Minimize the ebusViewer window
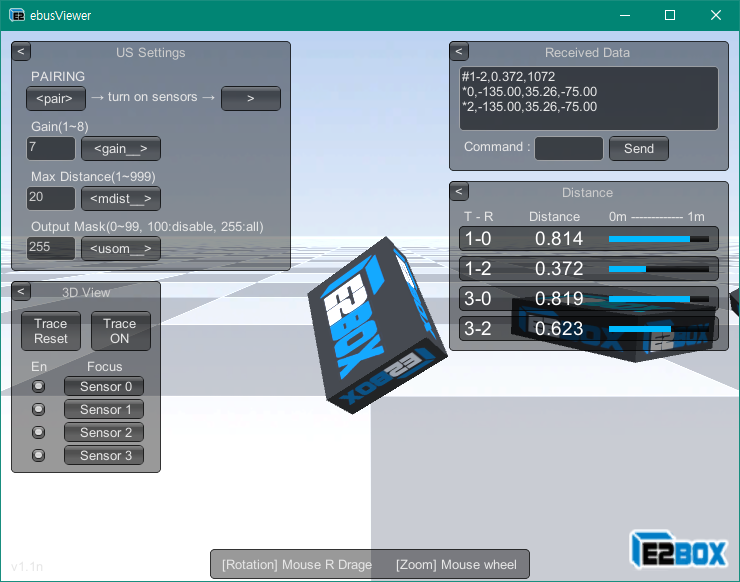The width and height of the screenshot is (740, 582). [625, 15]
